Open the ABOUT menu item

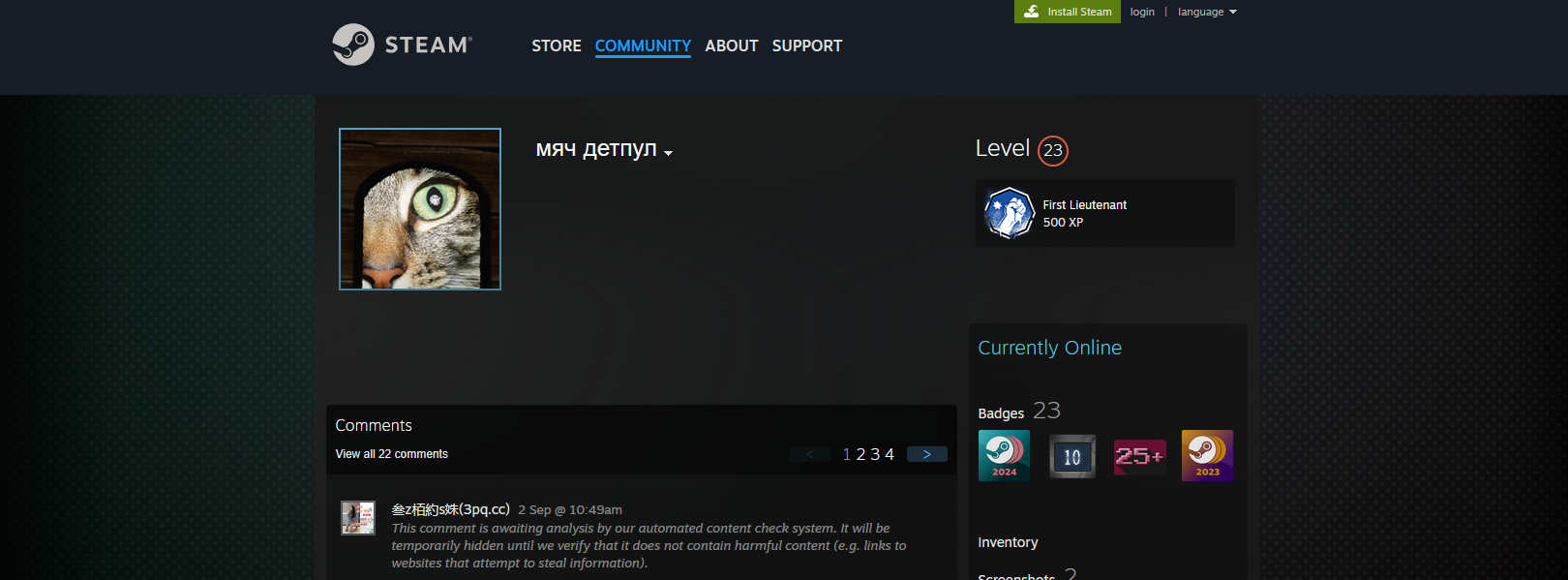click(732, 46)
